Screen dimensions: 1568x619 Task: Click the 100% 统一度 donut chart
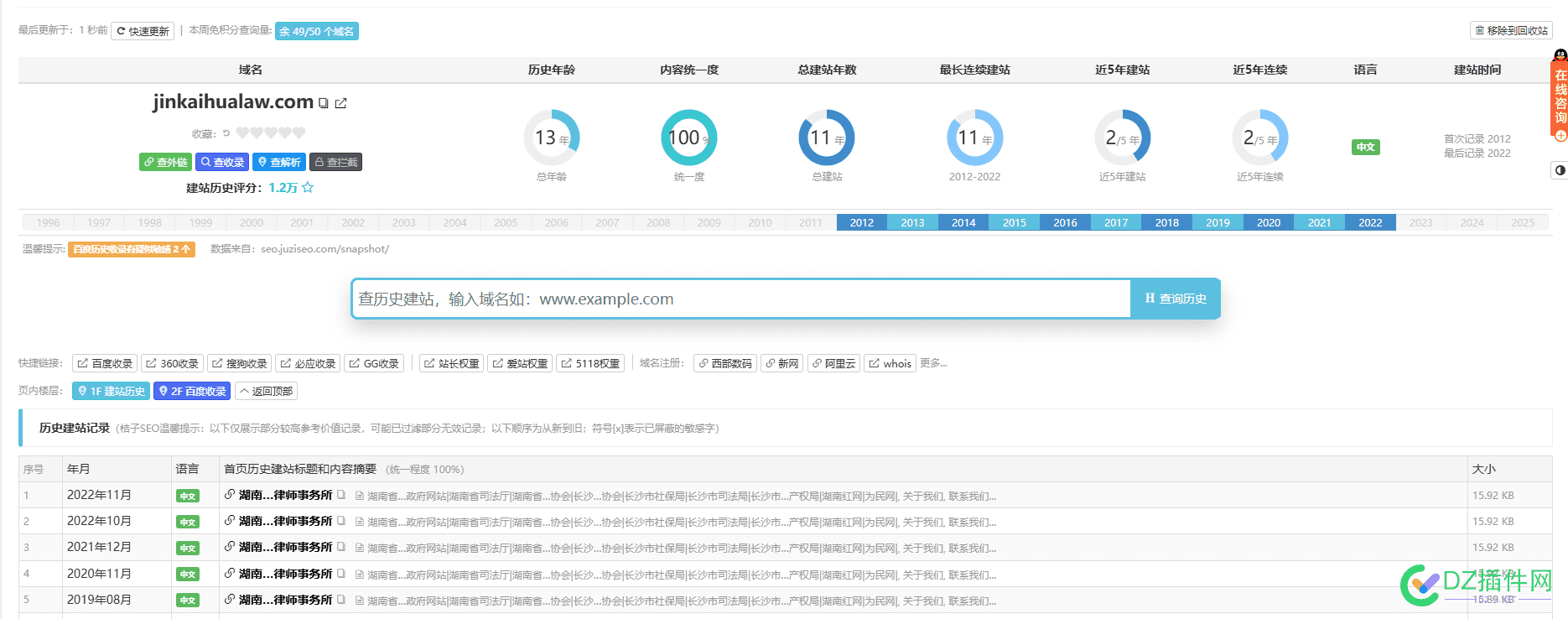point(689,138)
